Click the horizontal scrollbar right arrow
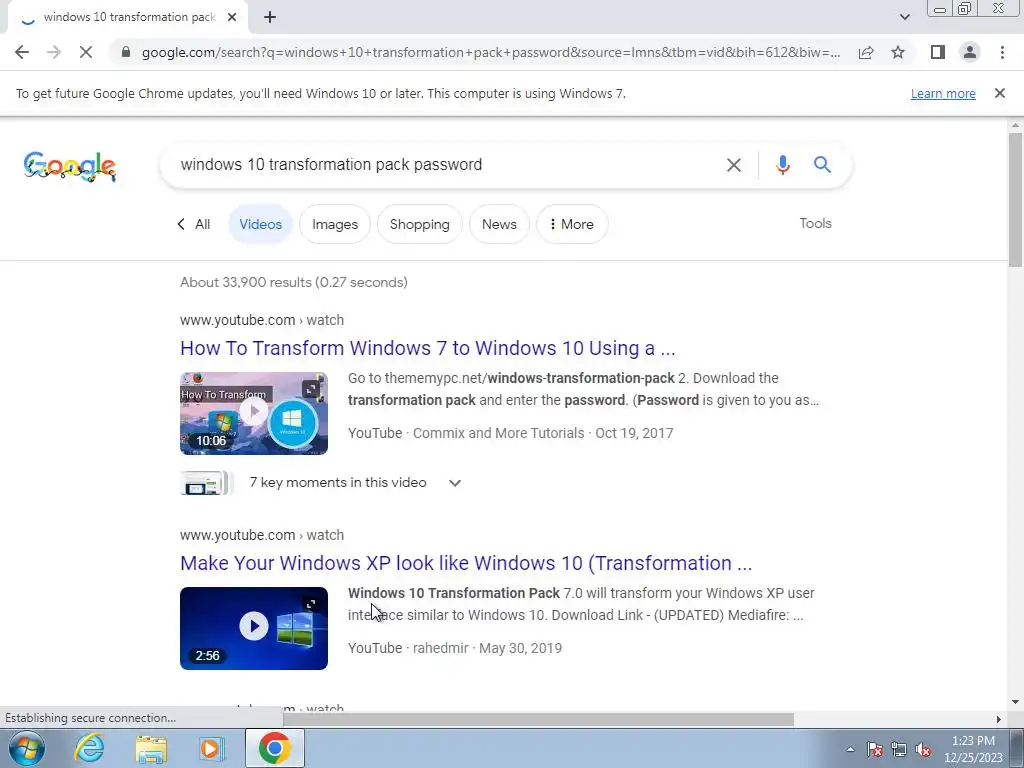1024x768 pixels. point(998,719)
